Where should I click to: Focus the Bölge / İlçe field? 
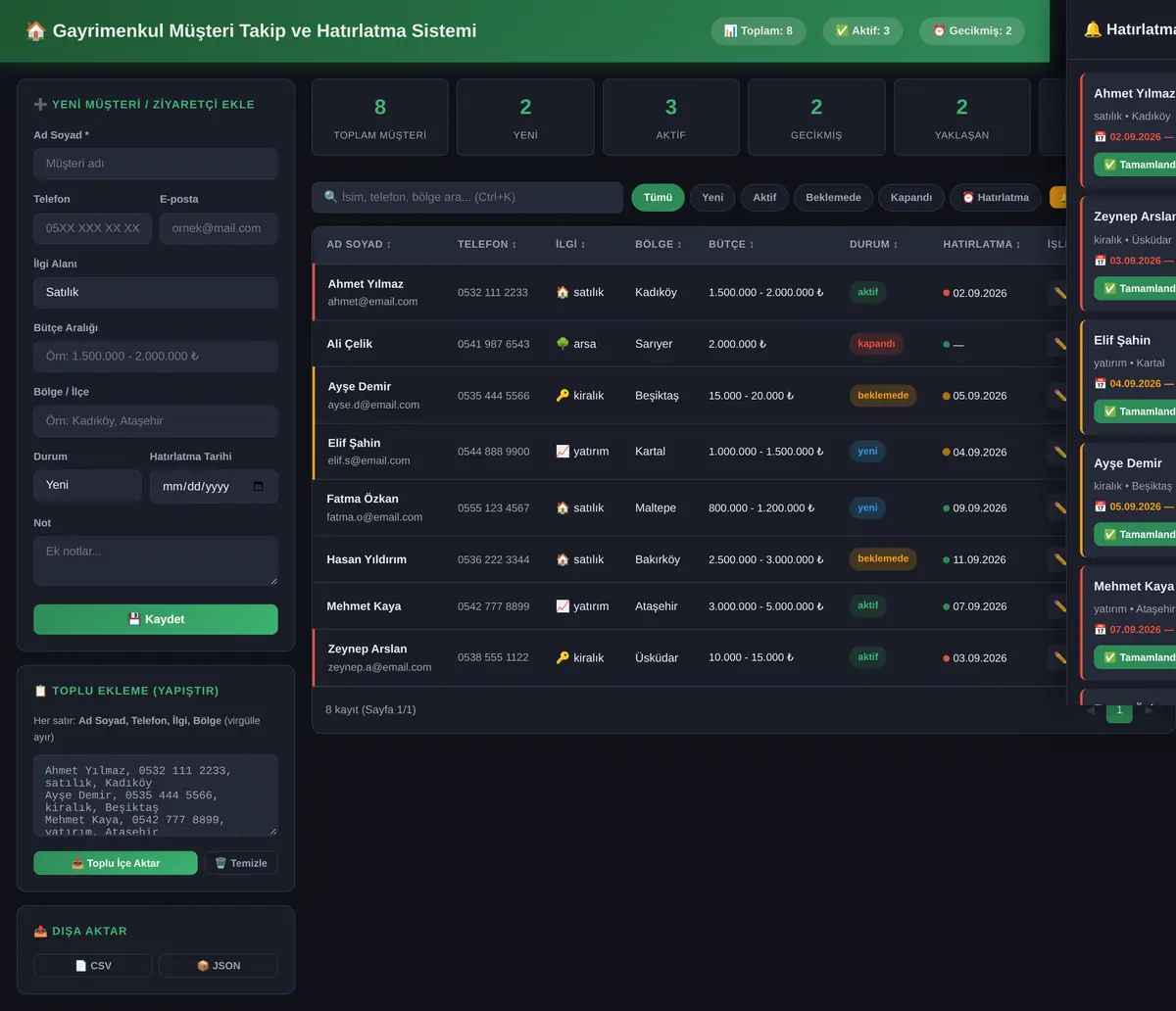point(156,421)
